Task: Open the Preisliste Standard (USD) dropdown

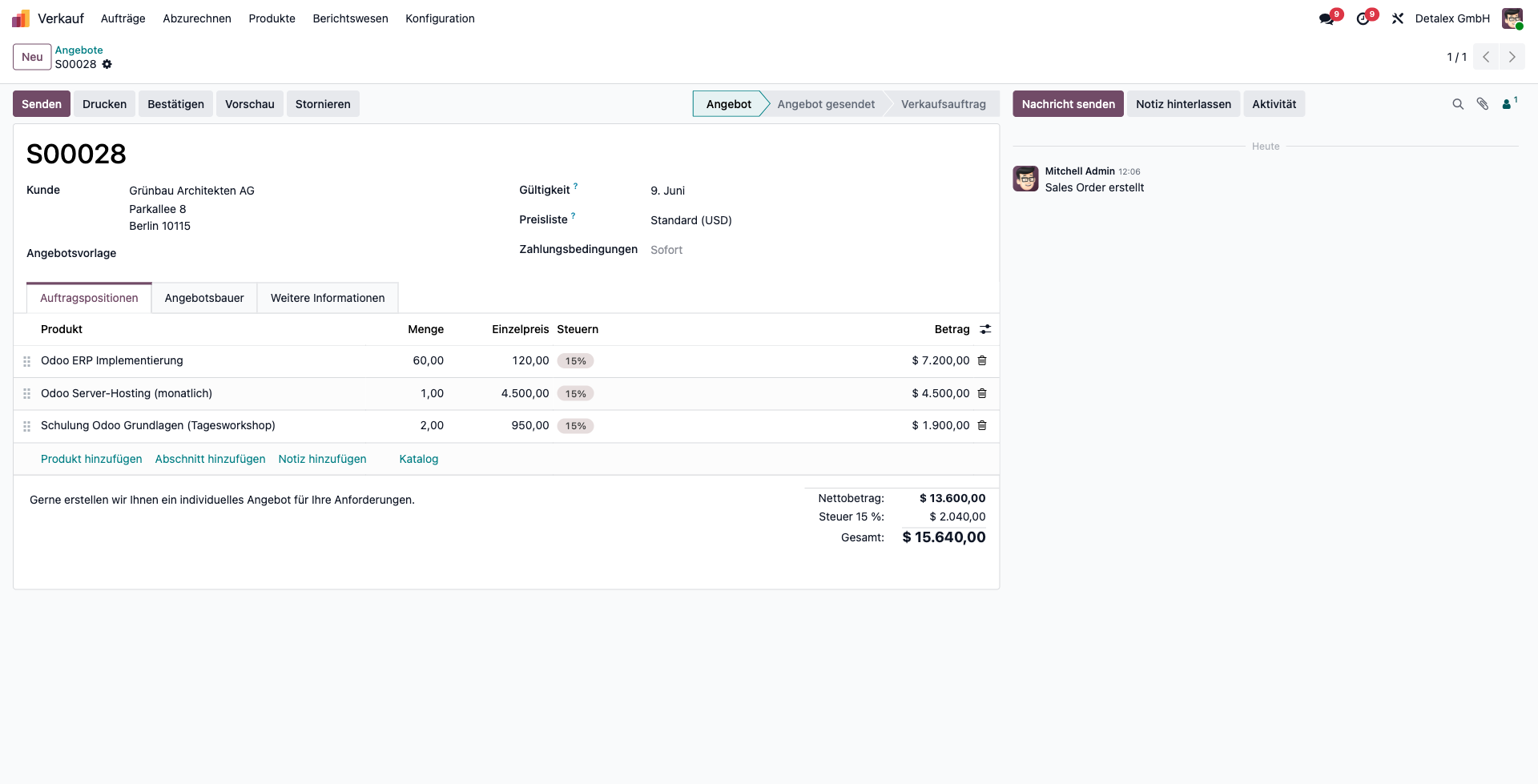Action: click(691, 220)
